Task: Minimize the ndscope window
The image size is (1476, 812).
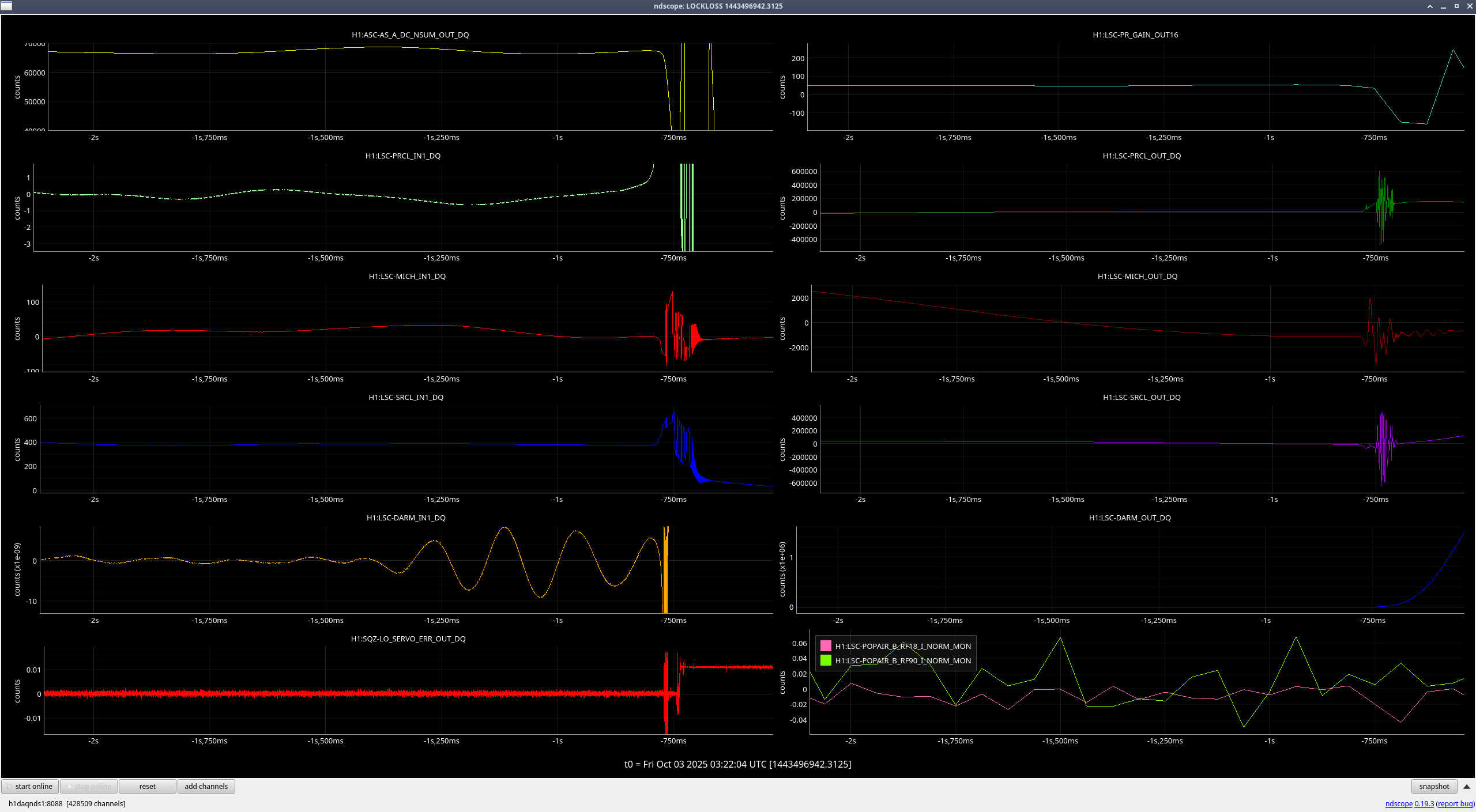Action: (1443, 6)
